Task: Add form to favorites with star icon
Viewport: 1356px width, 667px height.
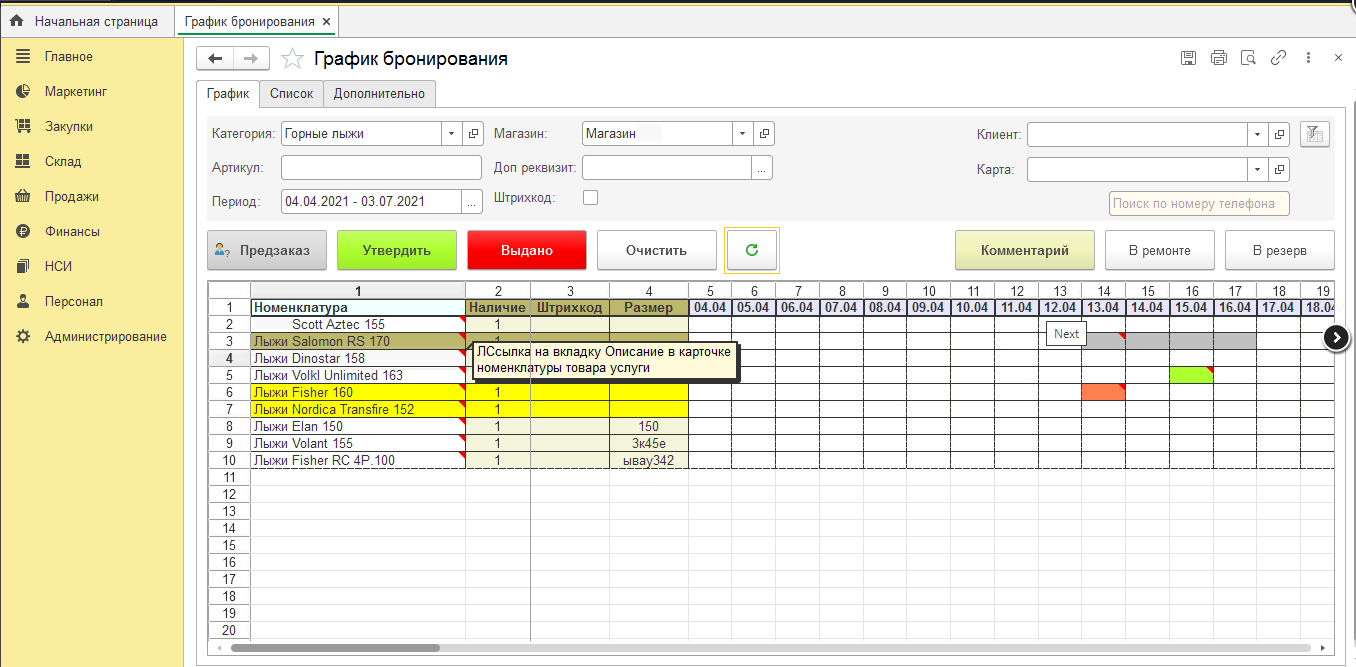Action: click(x=292, y=59)
